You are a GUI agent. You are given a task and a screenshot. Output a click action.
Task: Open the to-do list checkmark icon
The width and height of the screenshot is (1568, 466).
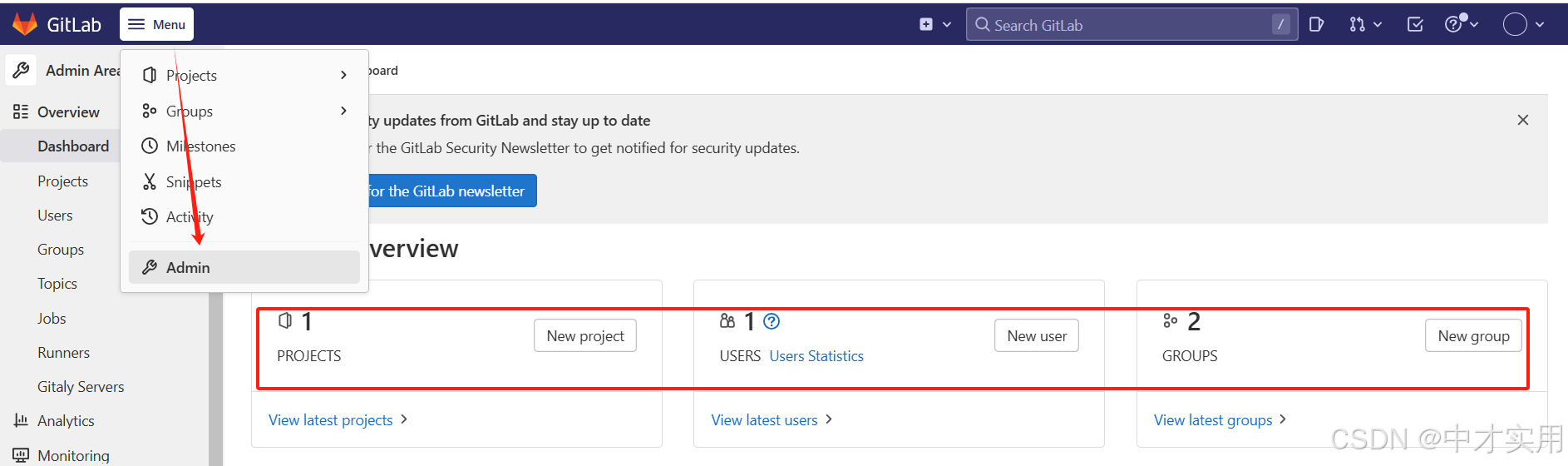[1415, 24]
